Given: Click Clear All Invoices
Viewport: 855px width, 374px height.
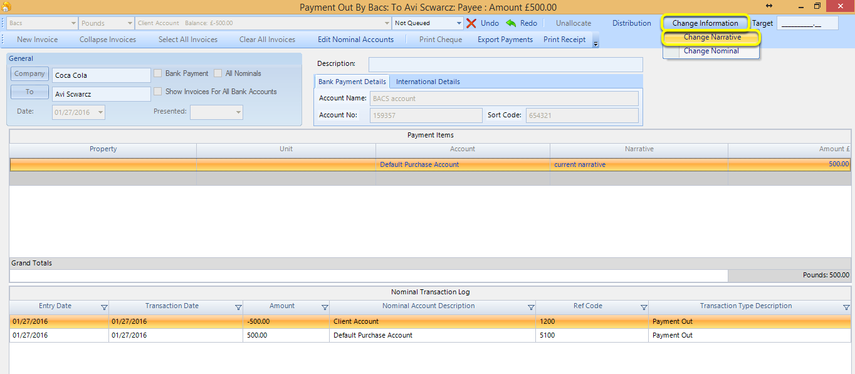Looking at the screenshot, I should [267, 40].
